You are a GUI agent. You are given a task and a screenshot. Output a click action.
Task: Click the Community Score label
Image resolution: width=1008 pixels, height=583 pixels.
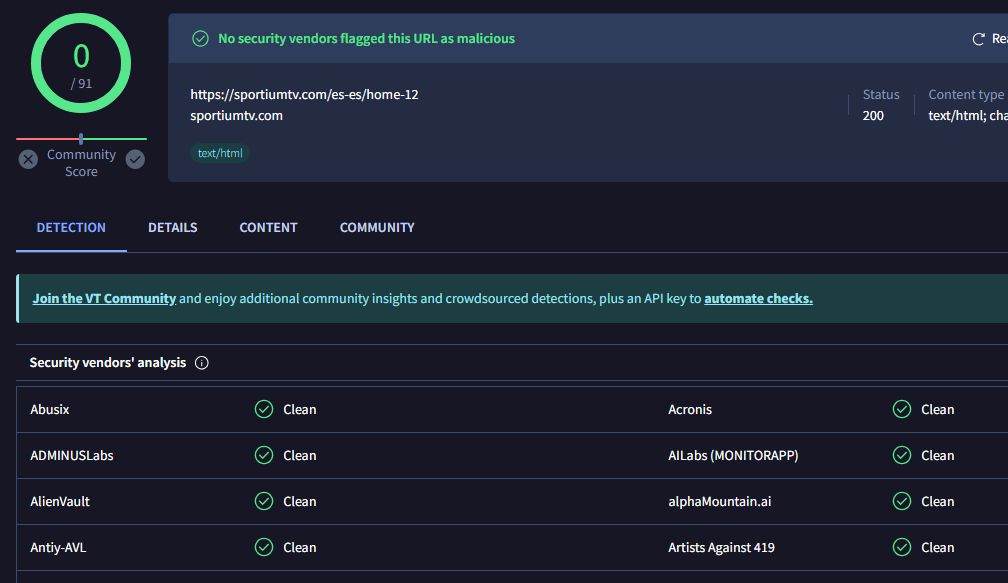[82, 163]
